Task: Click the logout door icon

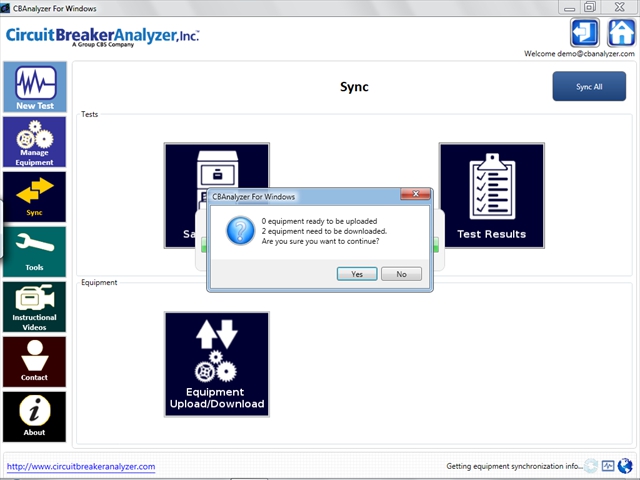Action: coord(584,33)
